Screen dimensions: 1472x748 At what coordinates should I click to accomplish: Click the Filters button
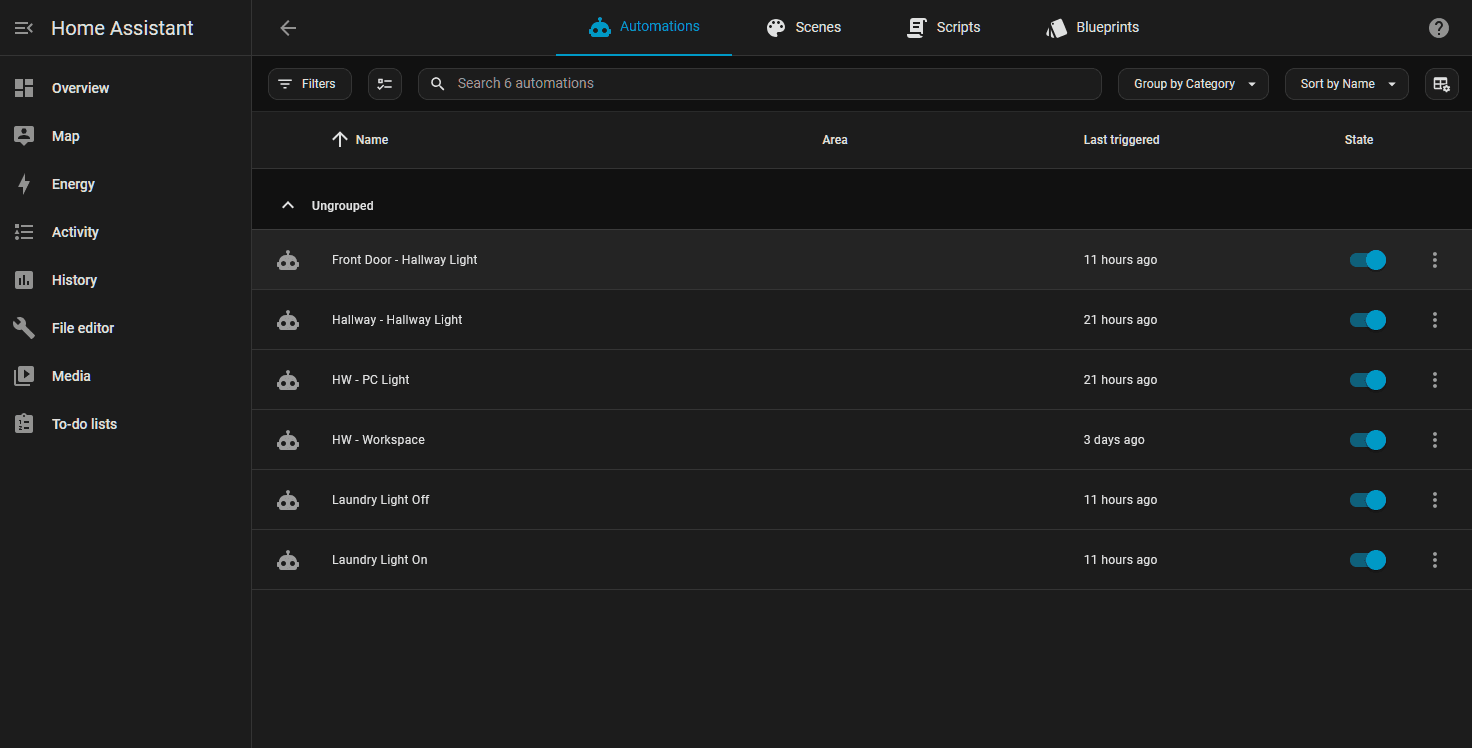pyautogui.click(x=309, y=84)
